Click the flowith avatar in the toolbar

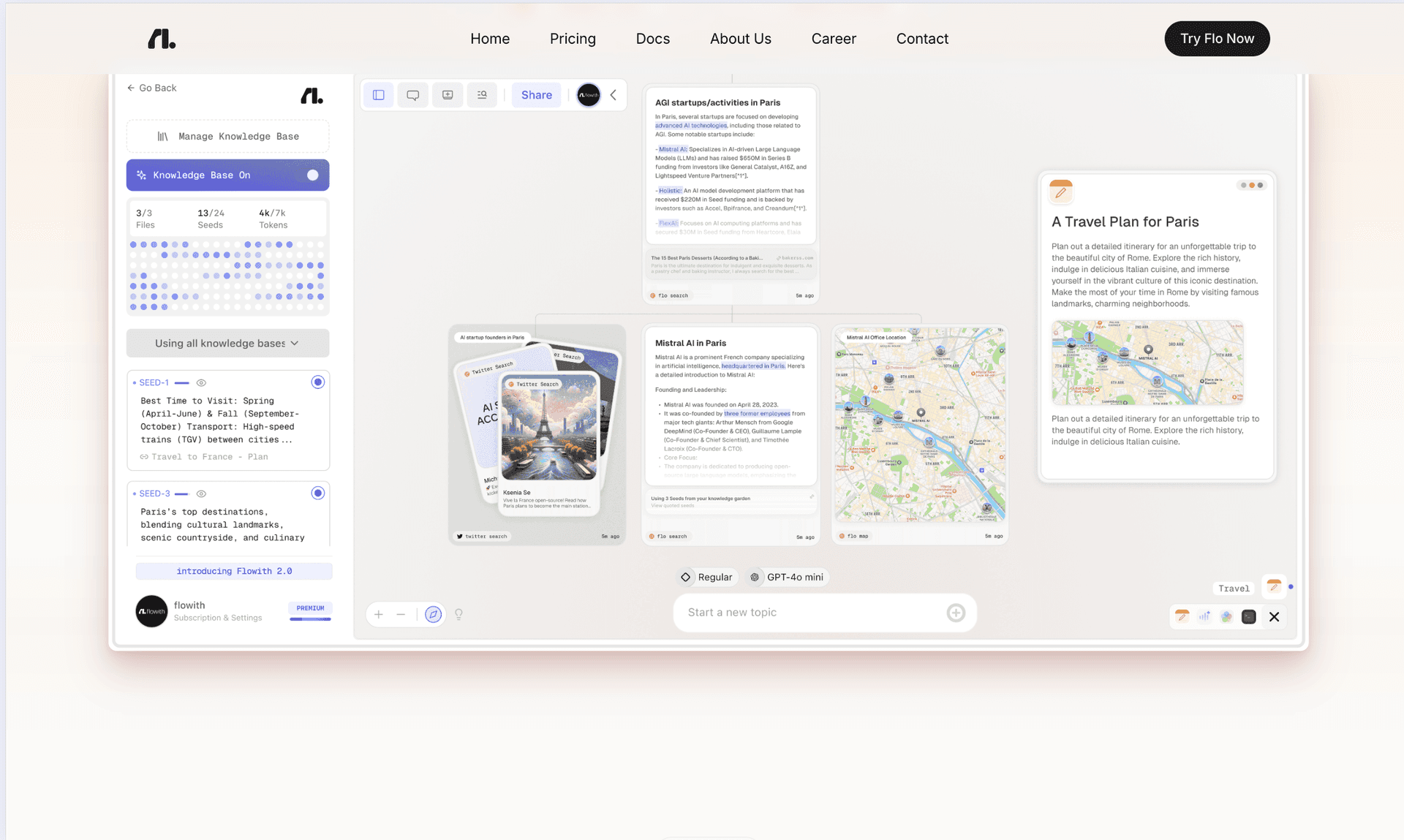589,95
